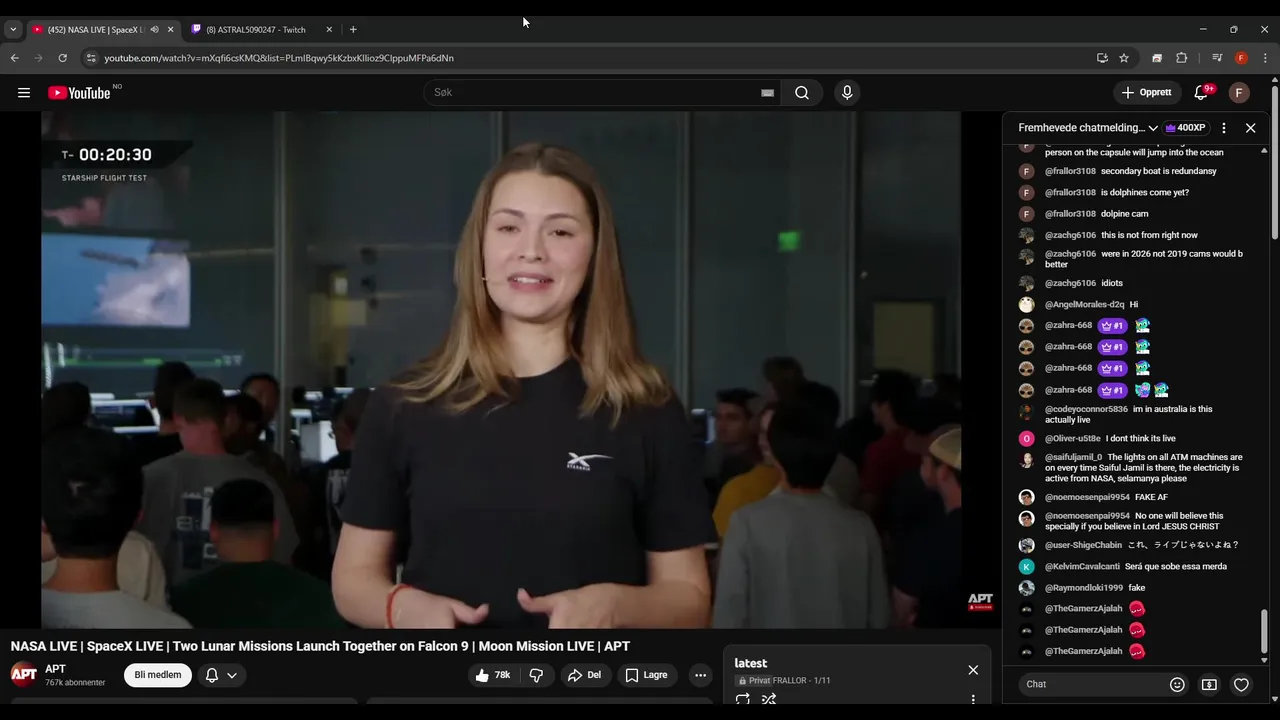Click the search magnifier button
The width and height of the screenshot is (1280, 720).
tap(802, 93)
